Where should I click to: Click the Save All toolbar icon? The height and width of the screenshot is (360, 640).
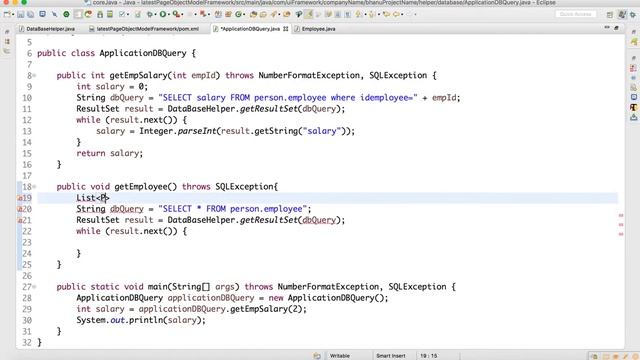[x=31, y=14]
